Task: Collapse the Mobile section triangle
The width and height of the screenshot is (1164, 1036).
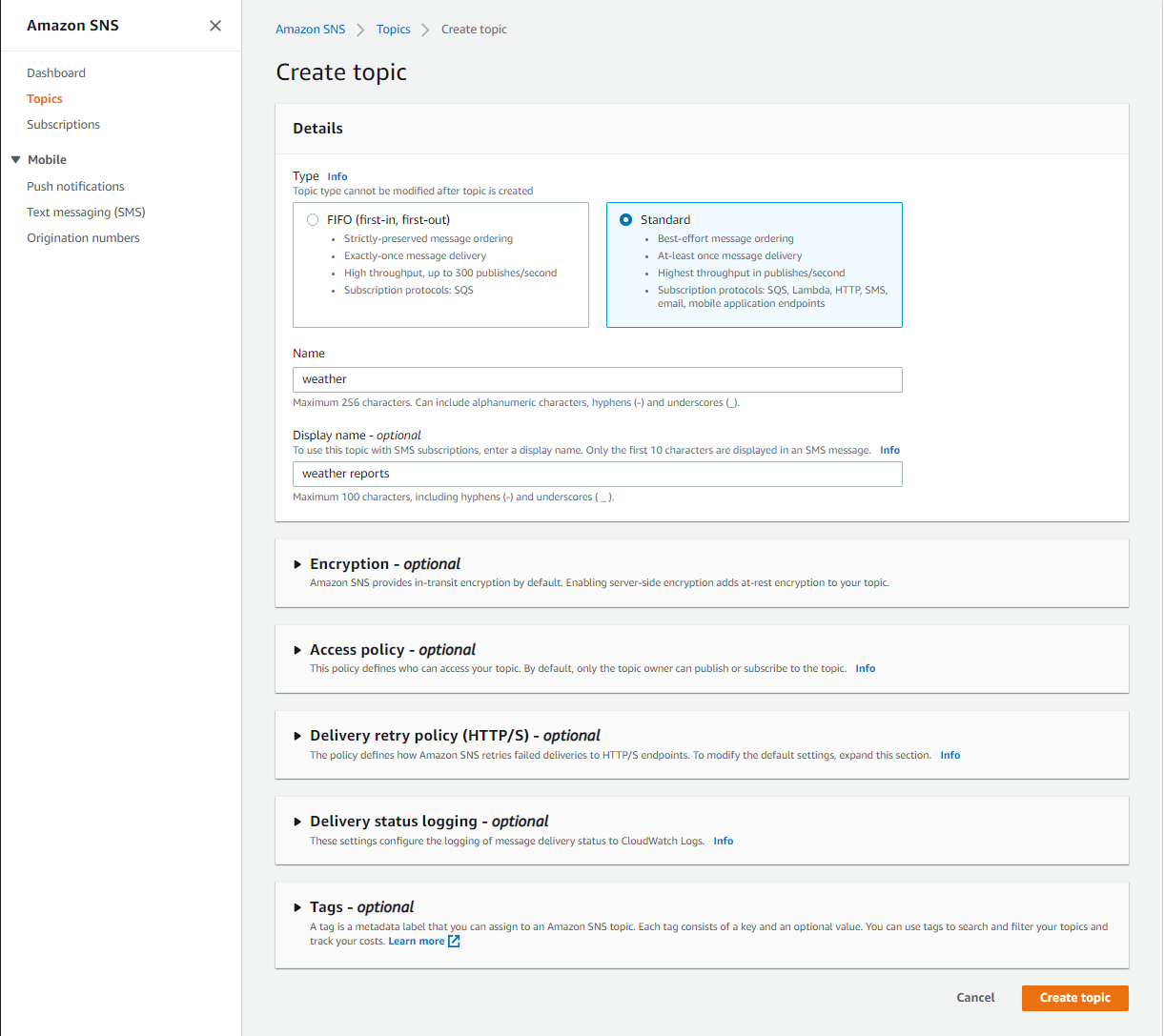Action: (15, 159)
